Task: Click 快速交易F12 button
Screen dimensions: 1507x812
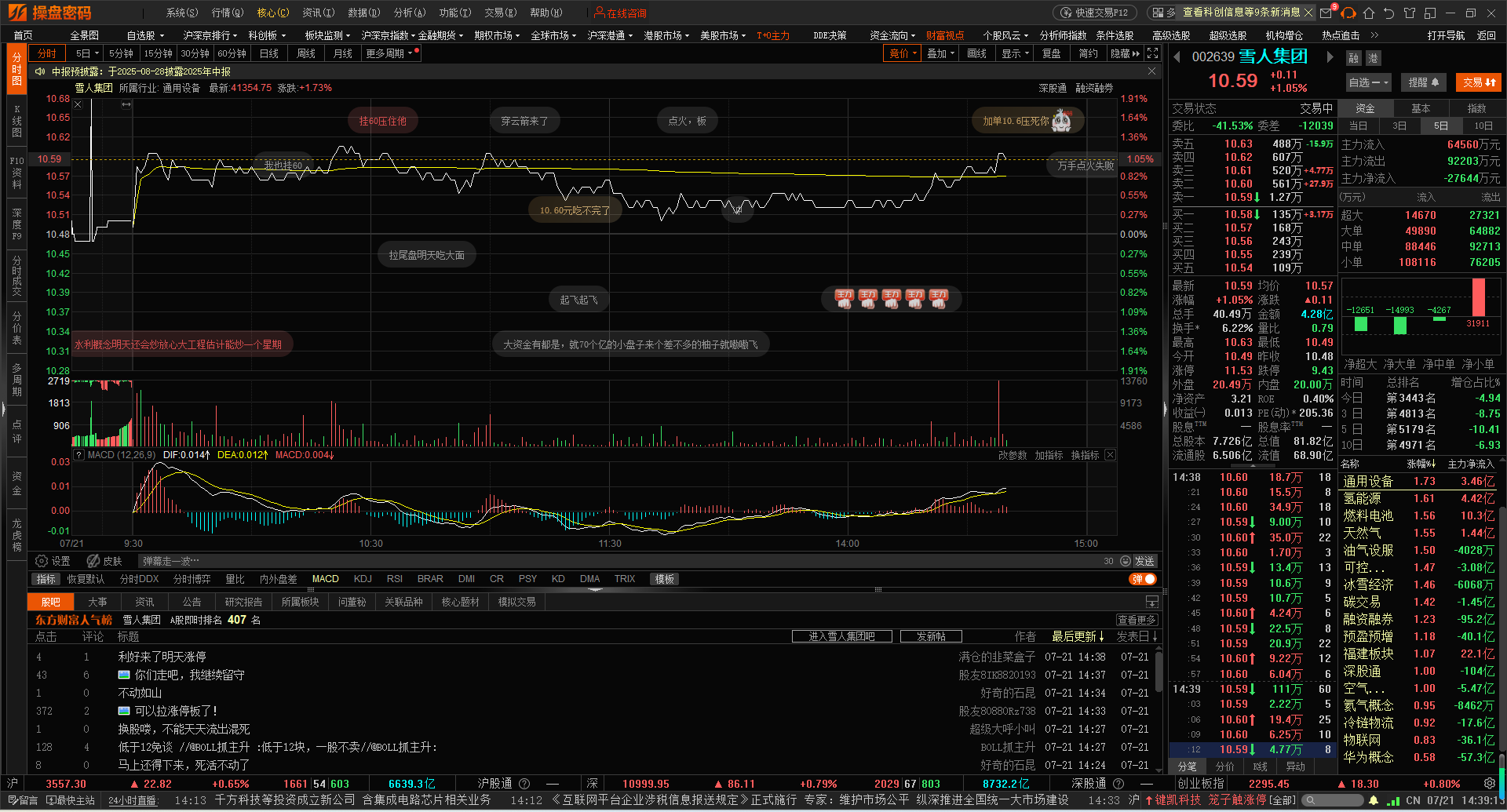Action: point(1094,13)
